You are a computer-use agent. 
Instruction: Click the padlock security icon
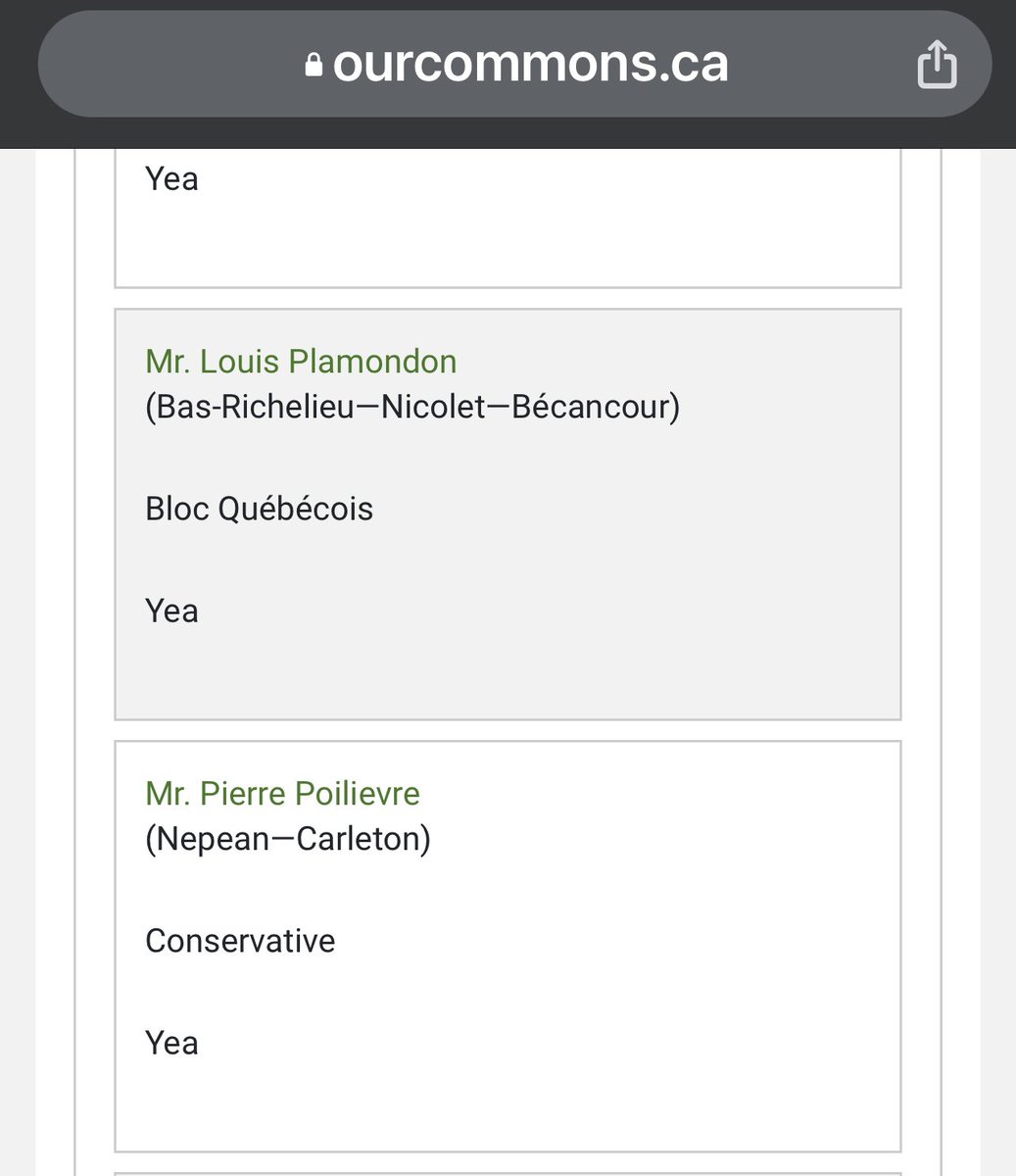point(314,65)
